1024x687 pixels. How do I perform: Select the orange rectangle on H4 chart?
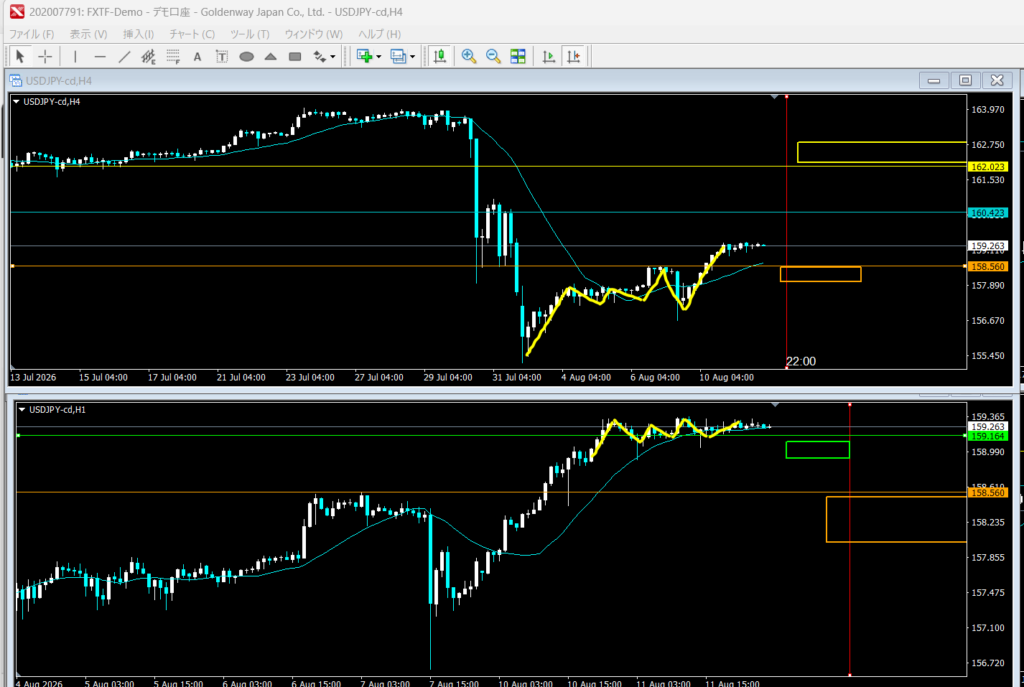(821, 274)
